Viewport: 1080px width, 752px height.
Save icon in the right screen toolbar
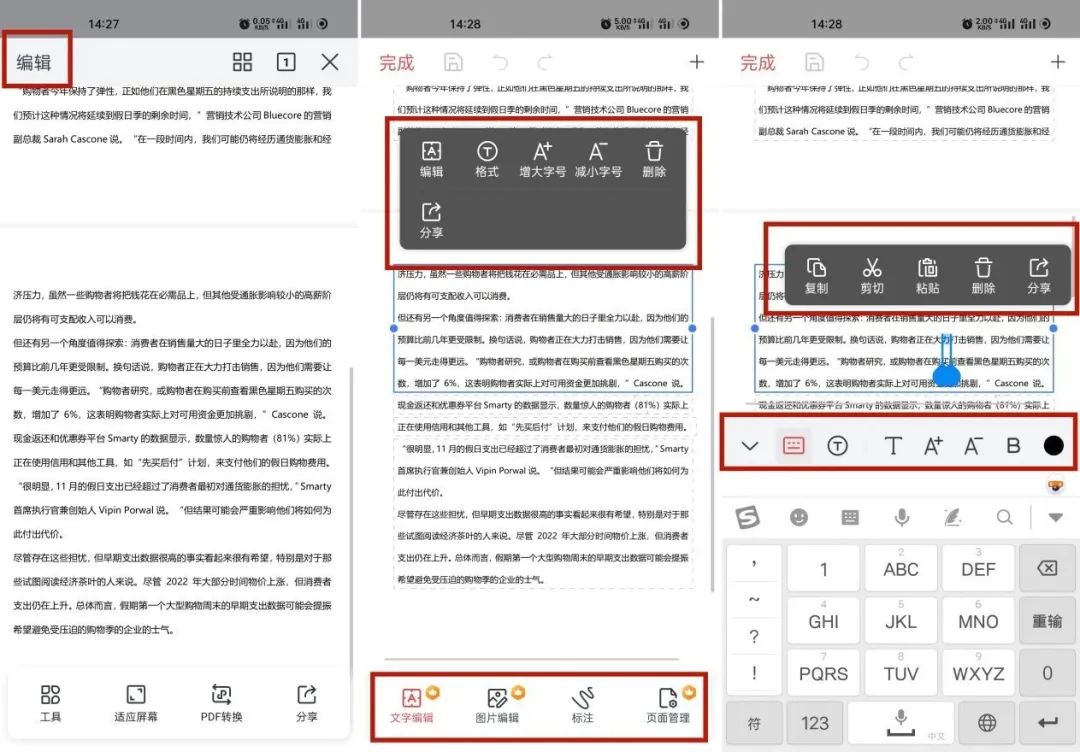814,62
